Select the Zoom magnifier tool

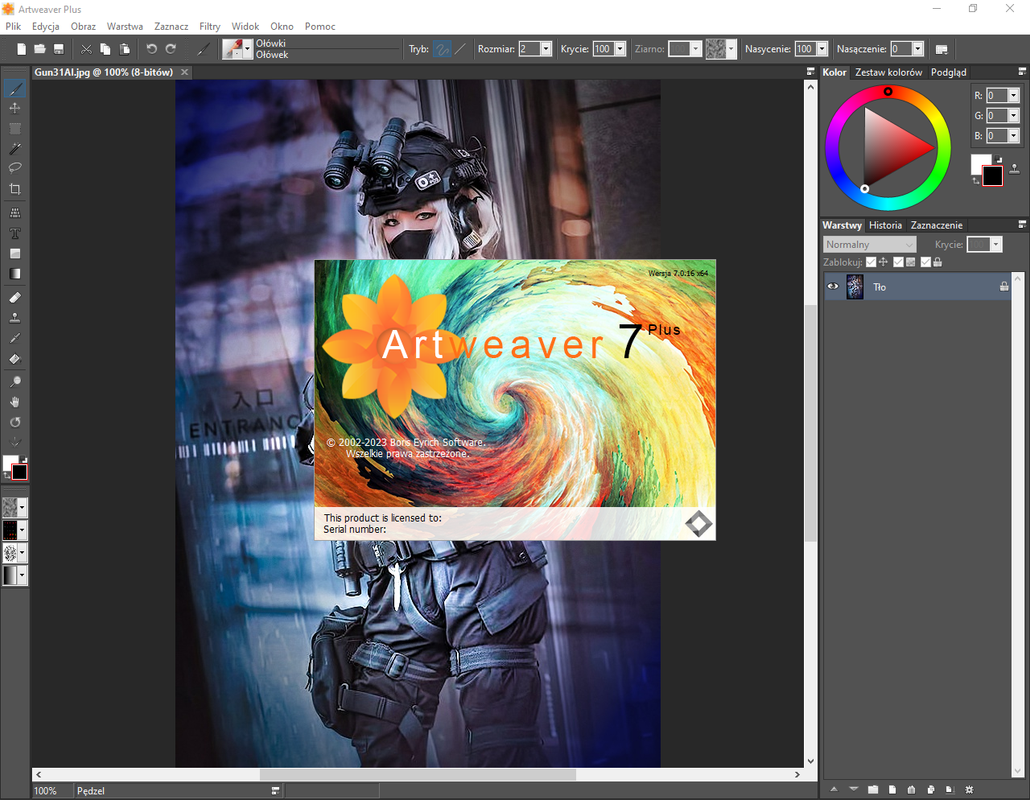[x=15, y=382]
